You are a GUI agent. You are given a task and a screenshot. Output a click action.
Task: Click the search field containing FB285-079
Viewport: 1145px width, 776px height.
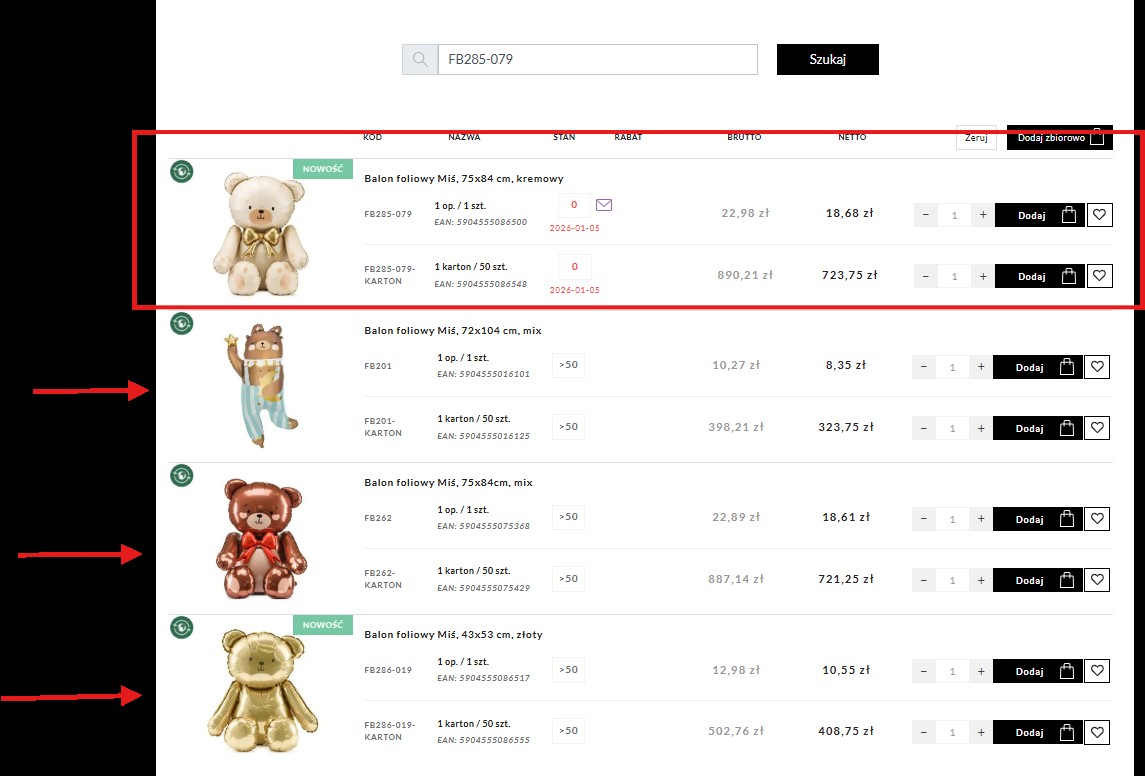click(597, 60)
